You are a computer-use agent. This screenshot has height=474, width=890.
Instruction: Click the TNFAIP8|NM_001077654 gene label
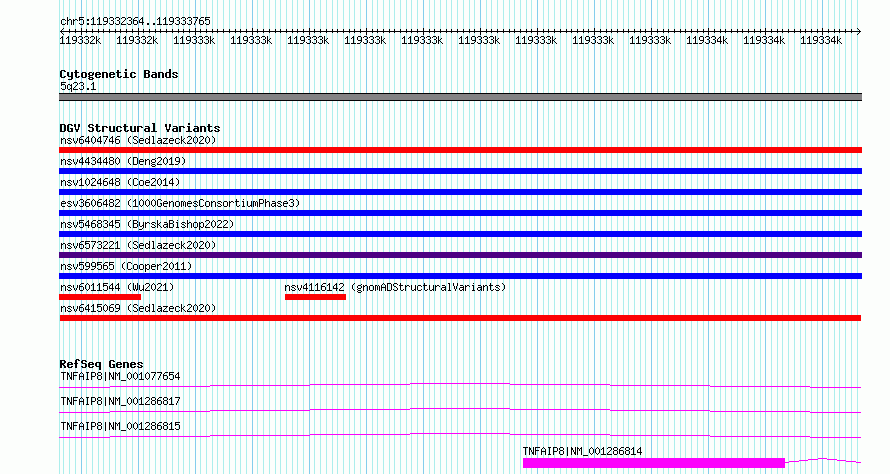[x=120, y=376]
